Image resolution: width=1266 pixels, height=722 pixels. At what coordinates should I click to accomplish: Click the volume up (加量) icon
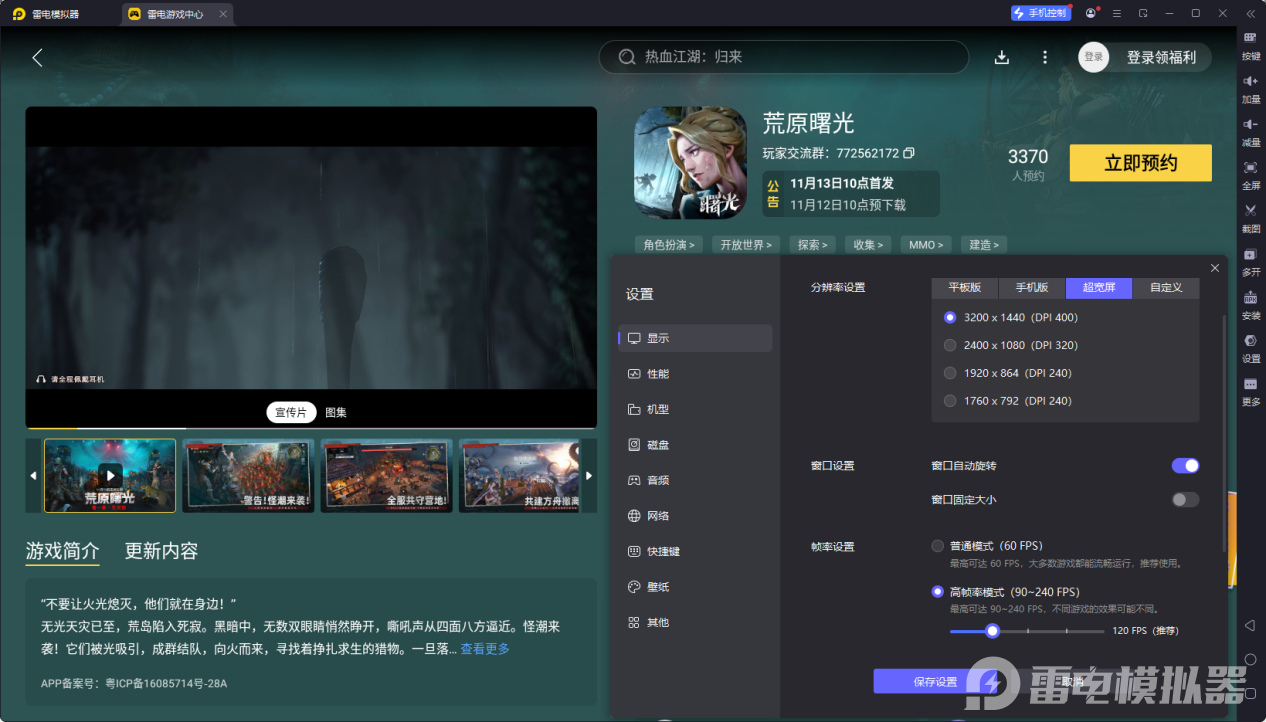[1251, 91]
